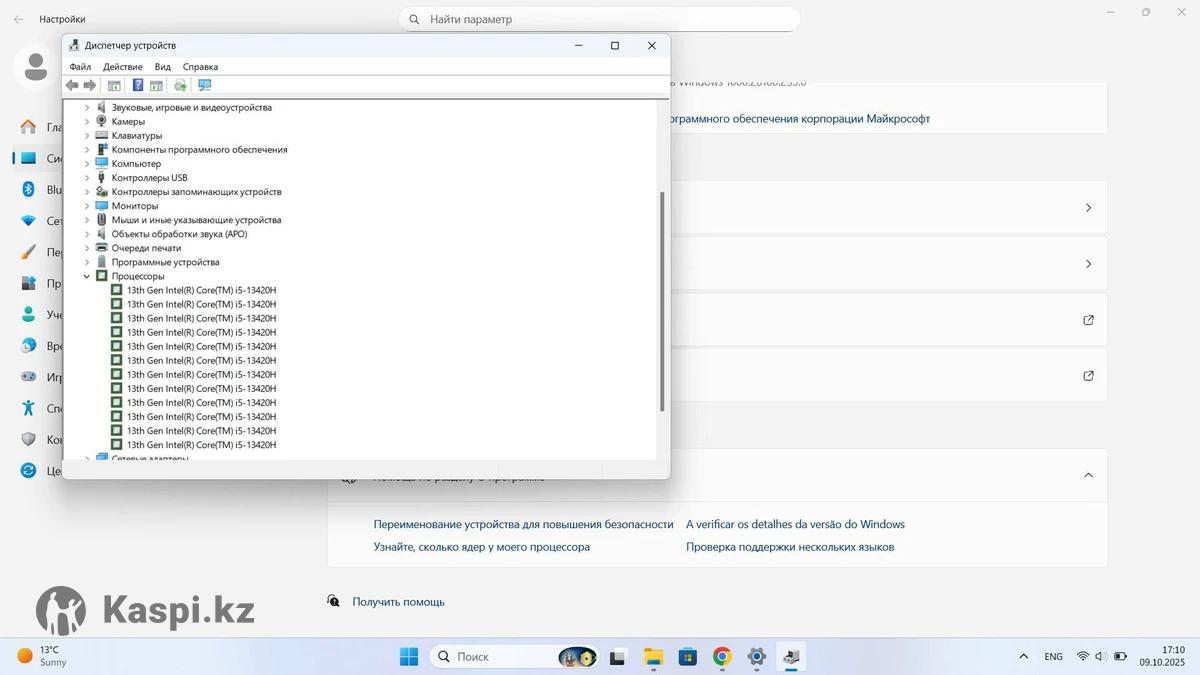This screenshot has width=1200, height=675.
Task: Click the Help icon in Device Manager toolbar
Action: pyautogui.click(x=138, y=85)
